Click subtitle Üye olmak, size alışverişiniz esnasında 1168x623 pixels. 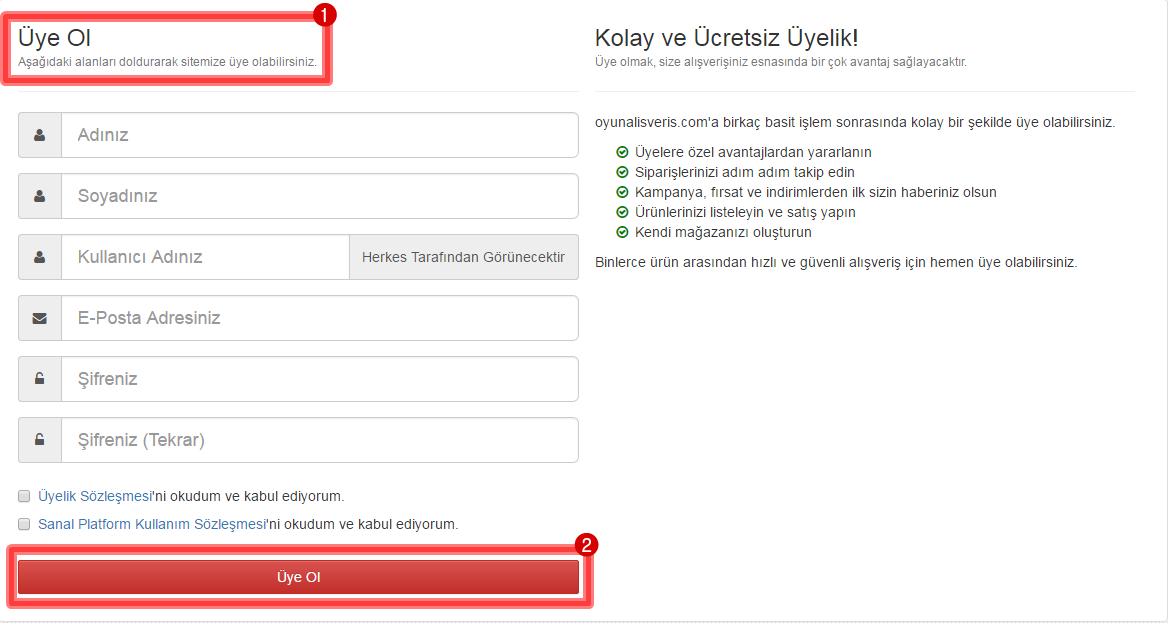point(781,62)
